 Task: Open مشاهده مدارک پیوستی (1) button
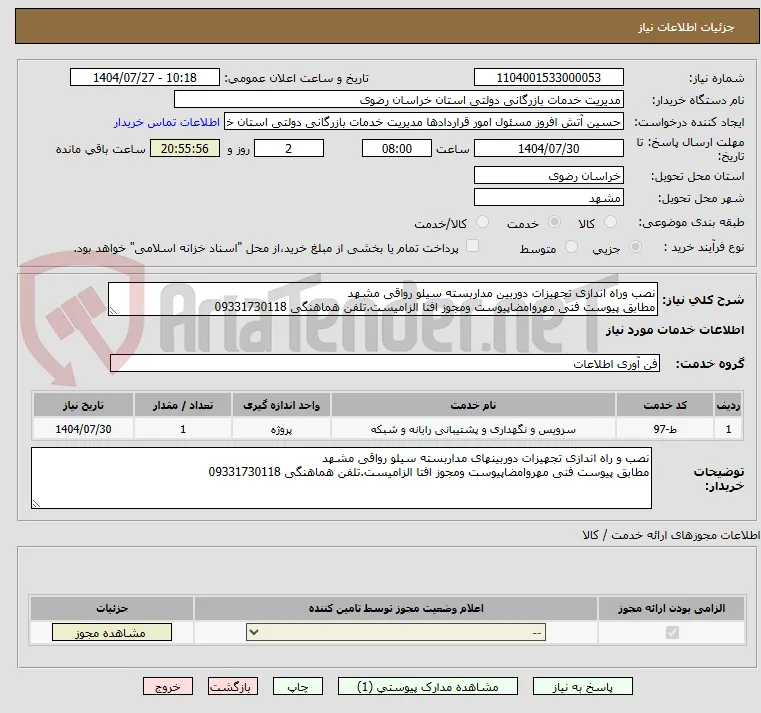pos(428,686)
